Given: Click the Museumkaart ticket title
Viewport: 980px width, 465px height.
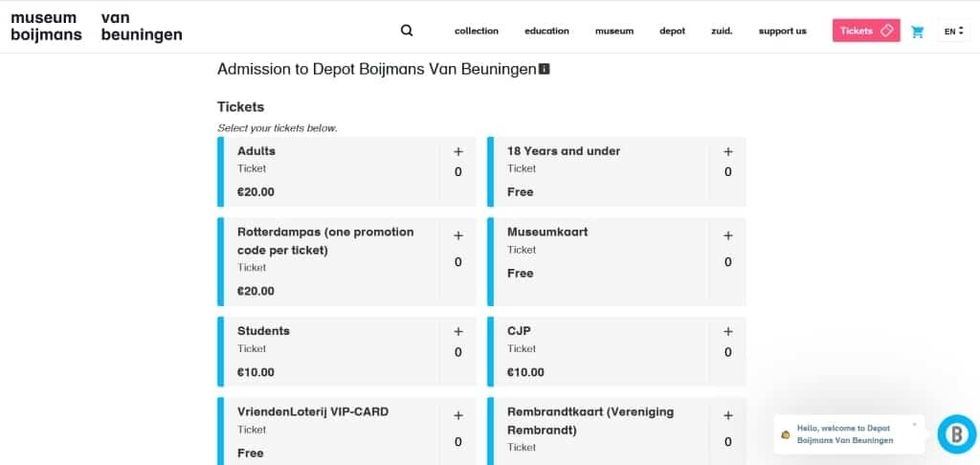Looking at the screenshot, I should pos(548,232).
